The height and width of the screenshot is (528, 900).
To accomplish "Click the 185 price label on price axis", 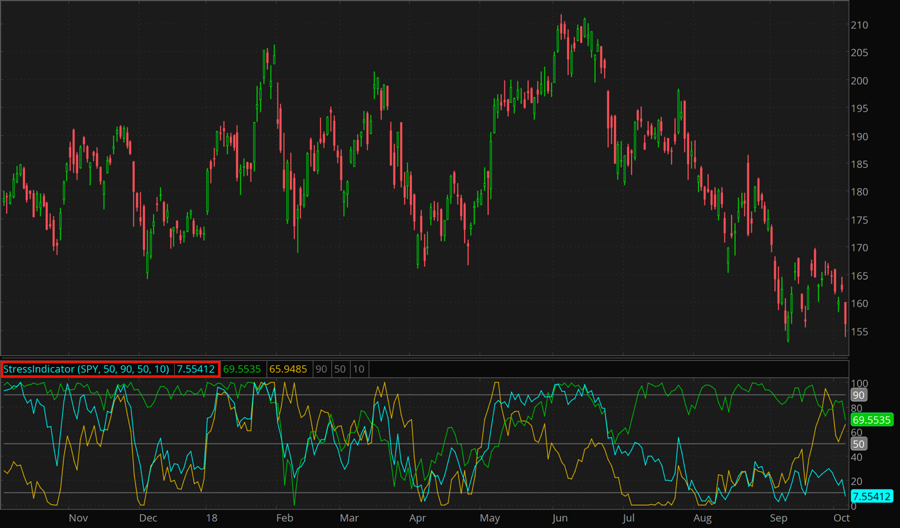I will (859, 164).
